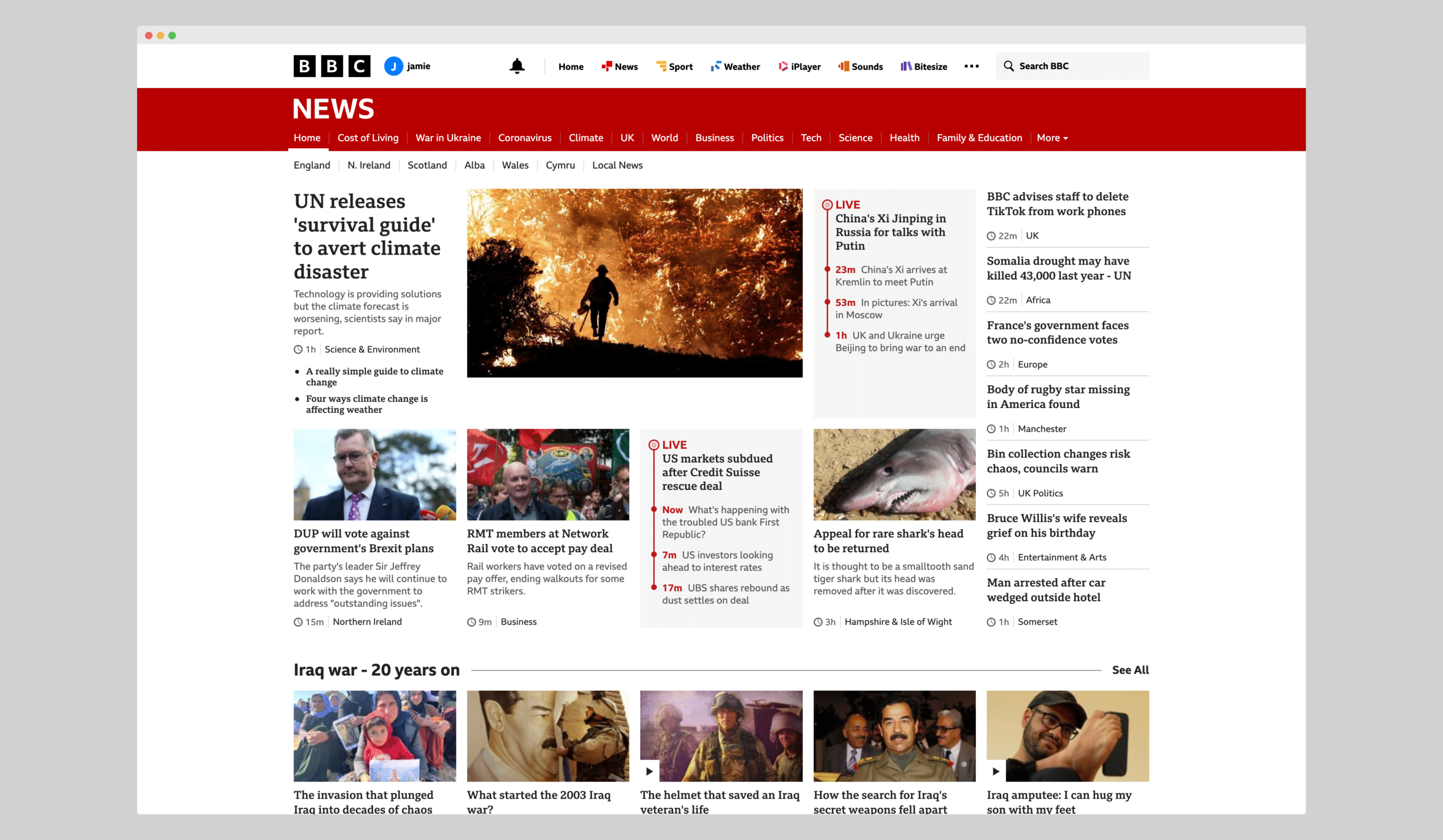
Task: Click the blue Weather icon
Action: pos(715,66)
